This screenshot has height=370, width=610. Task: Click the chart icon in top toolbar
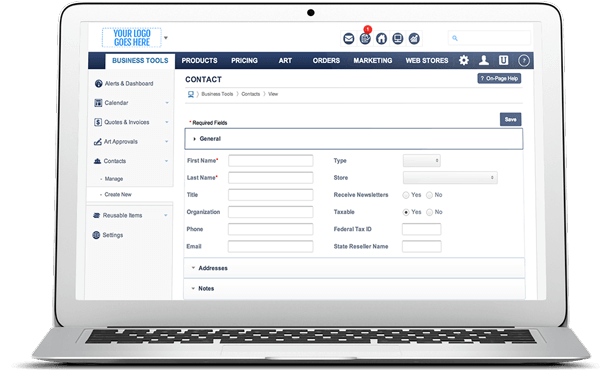point(414,39)
